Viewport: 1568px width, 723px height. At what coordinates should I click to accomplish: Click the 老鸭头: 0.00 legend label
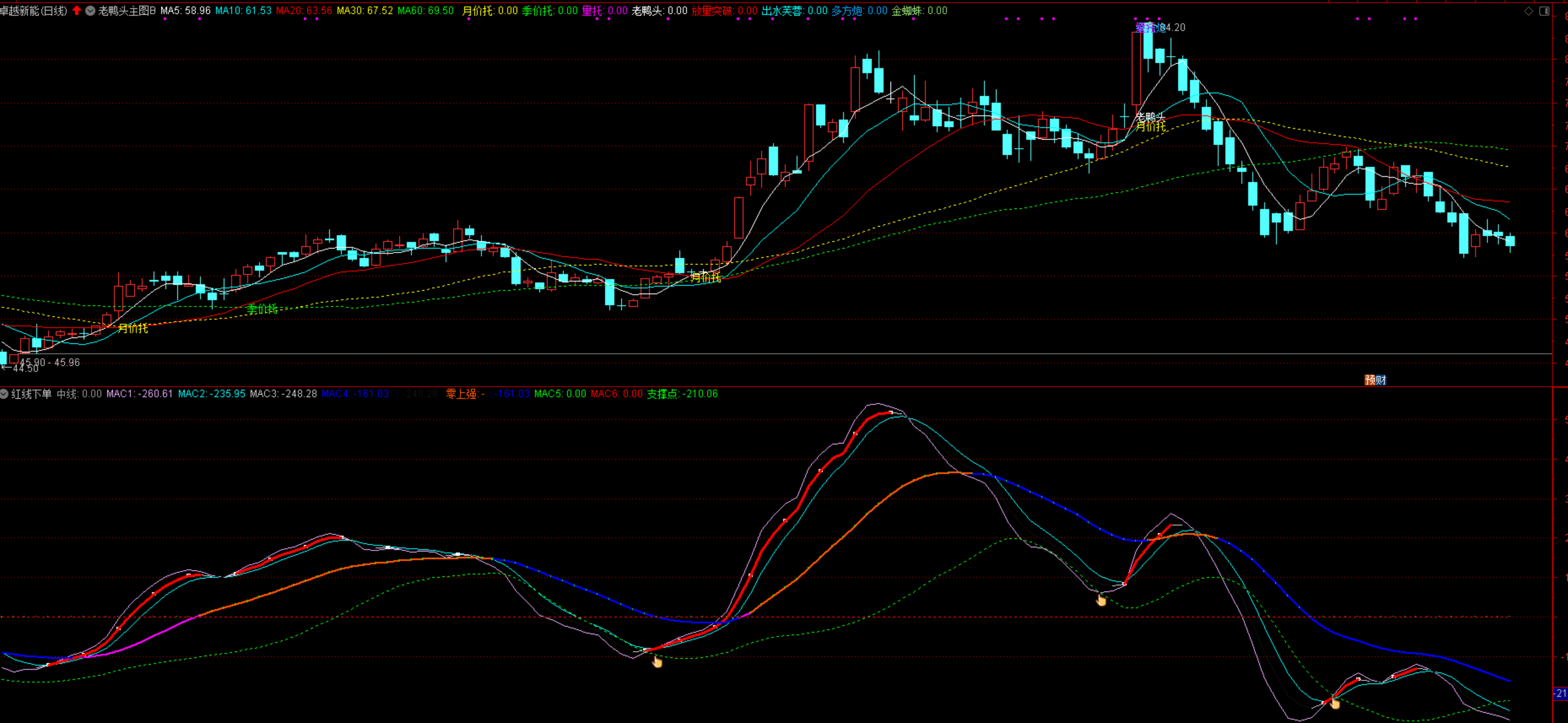tap(659, 10)
